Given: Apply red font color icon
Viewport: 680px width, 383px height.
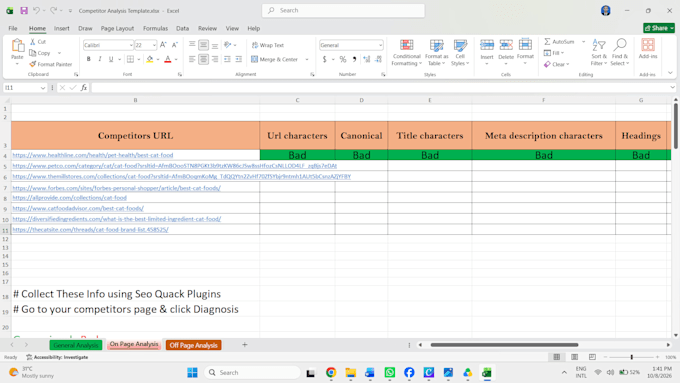Looking at the screenshot, I should (168, 59).
